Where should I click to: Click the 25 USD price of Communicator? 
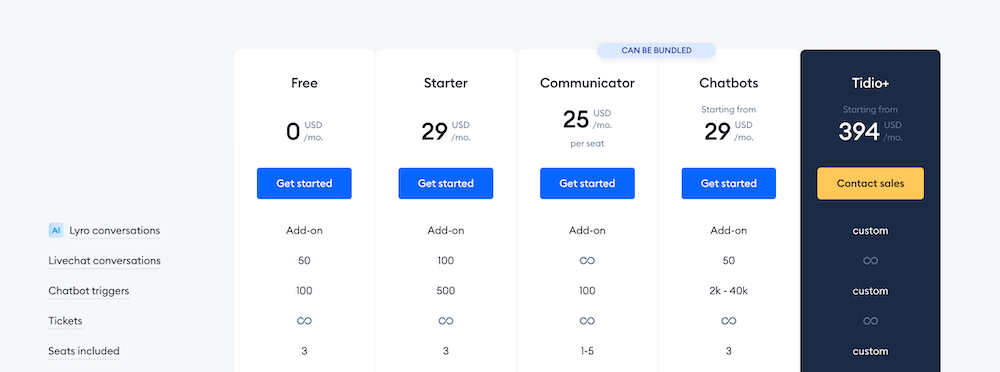587,119
